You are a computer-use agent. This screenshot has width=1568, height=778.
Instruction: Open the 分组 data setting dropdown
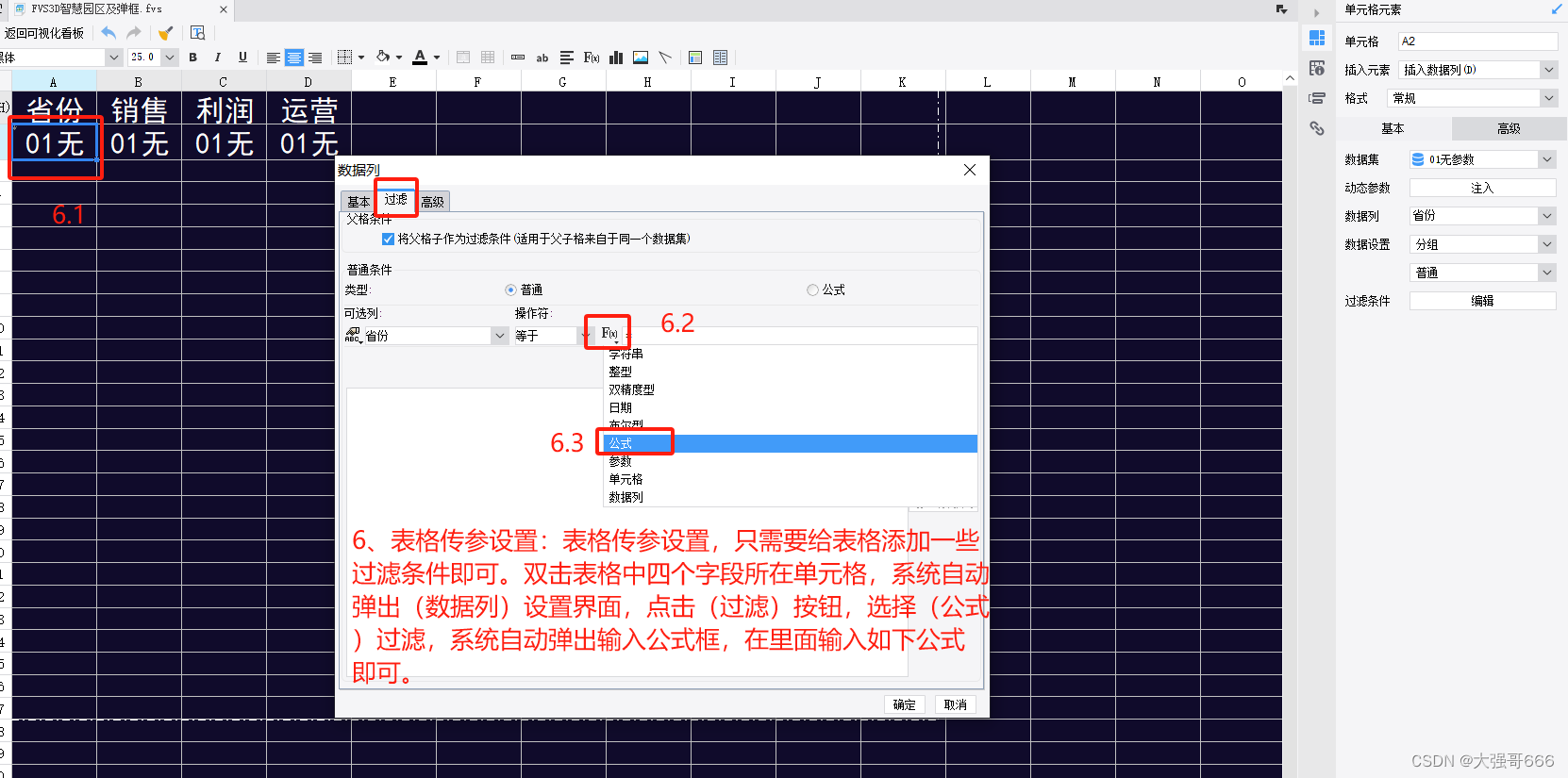coord(1547,244)
